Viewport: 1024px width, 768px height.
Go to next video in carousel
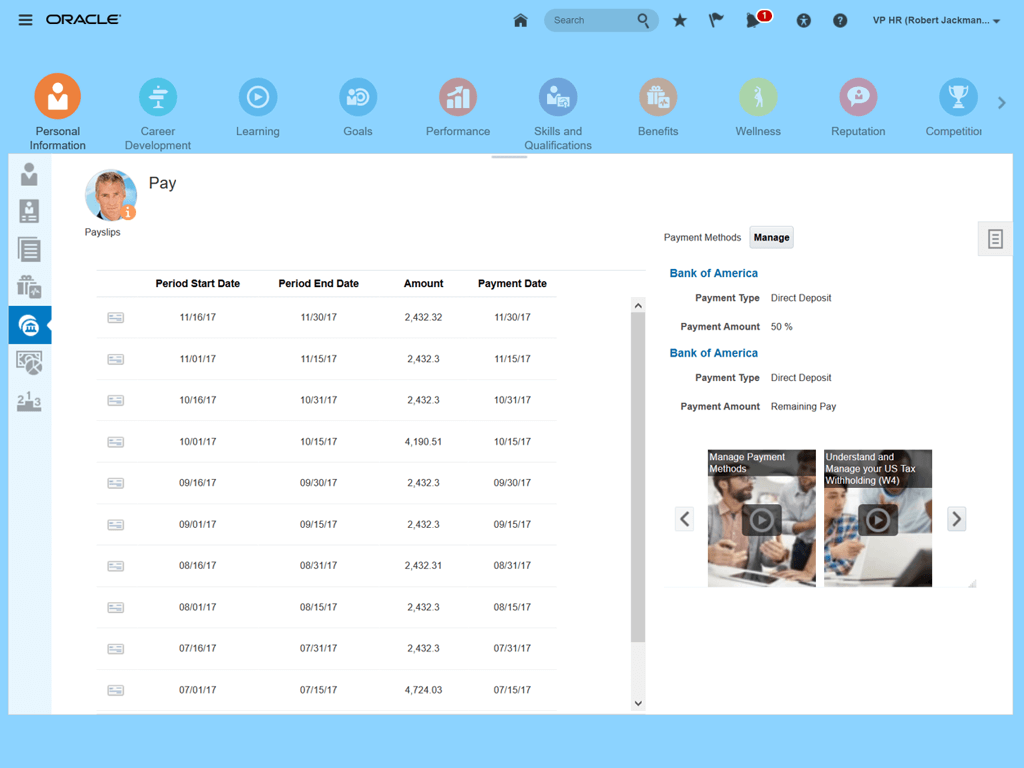tap(957, 519)
